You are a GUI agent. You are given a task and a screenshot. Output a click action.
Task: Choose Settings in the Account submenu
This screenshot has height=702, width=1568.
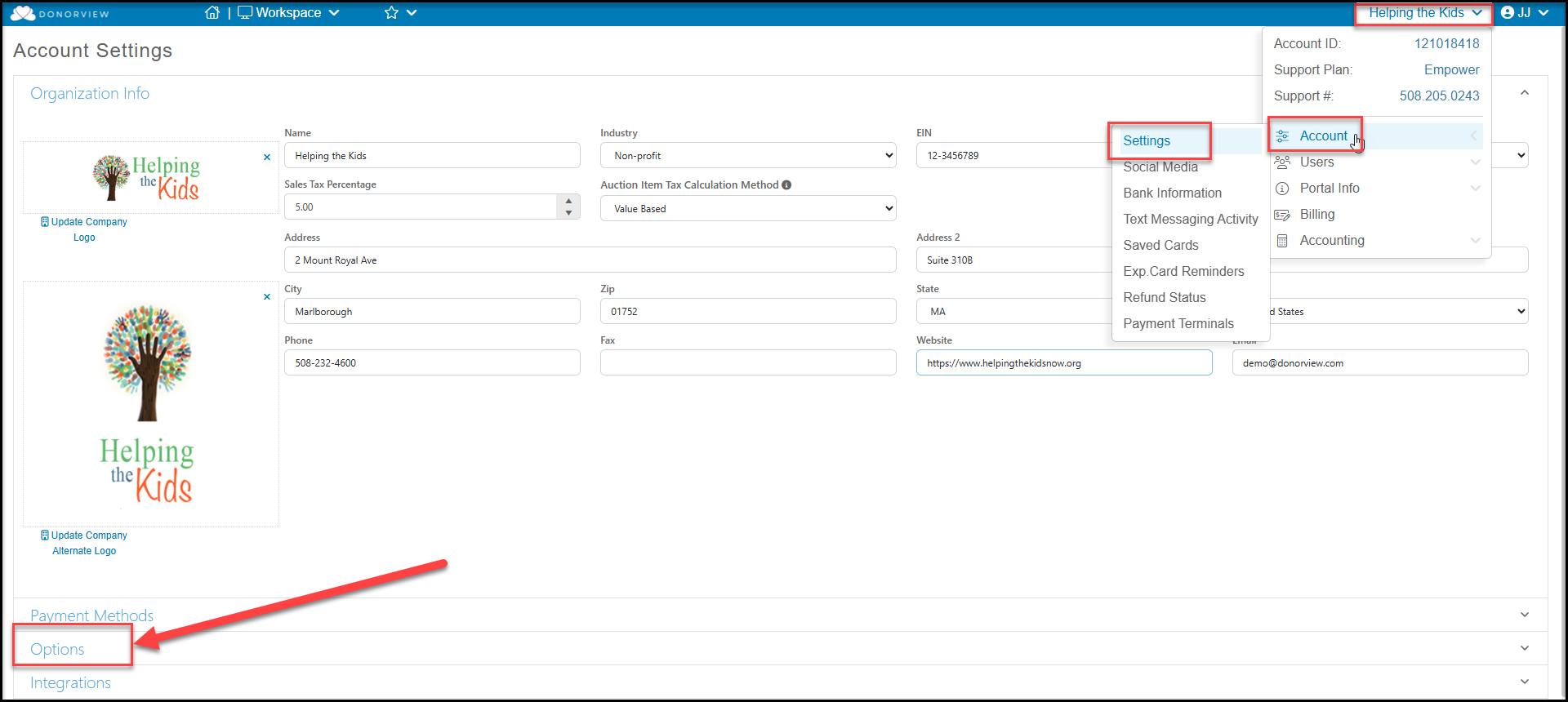[1147, 140]
